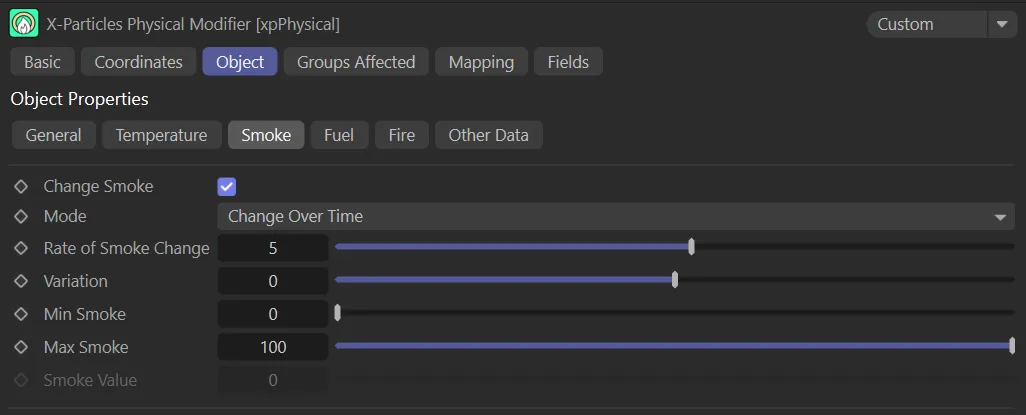Viewport: 1026px width, 415px height.
Task: Click keyframe diamond beside Variation
Action: 20,281
